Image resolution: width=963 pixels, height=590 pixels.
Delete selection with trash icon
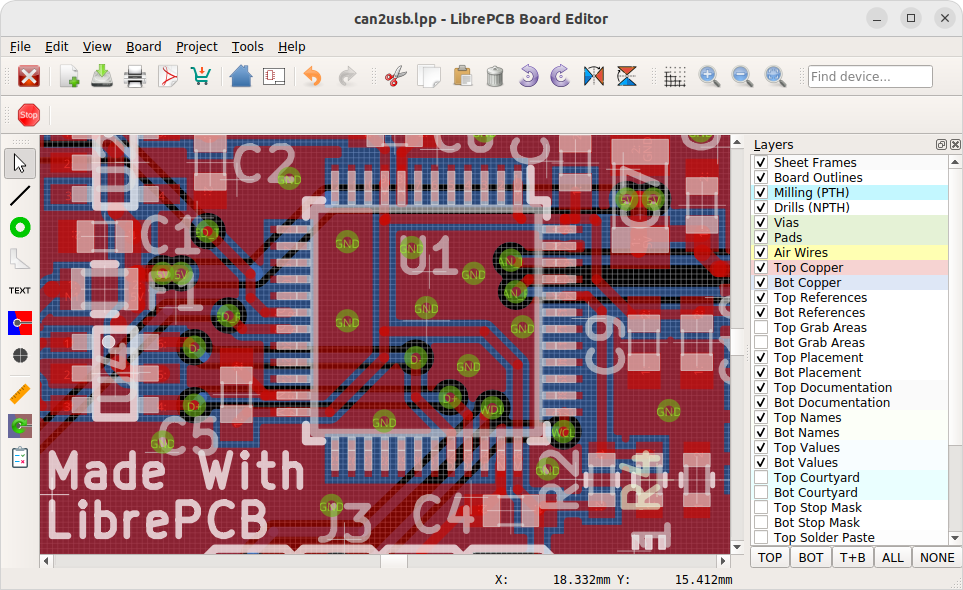coord(494,76)
